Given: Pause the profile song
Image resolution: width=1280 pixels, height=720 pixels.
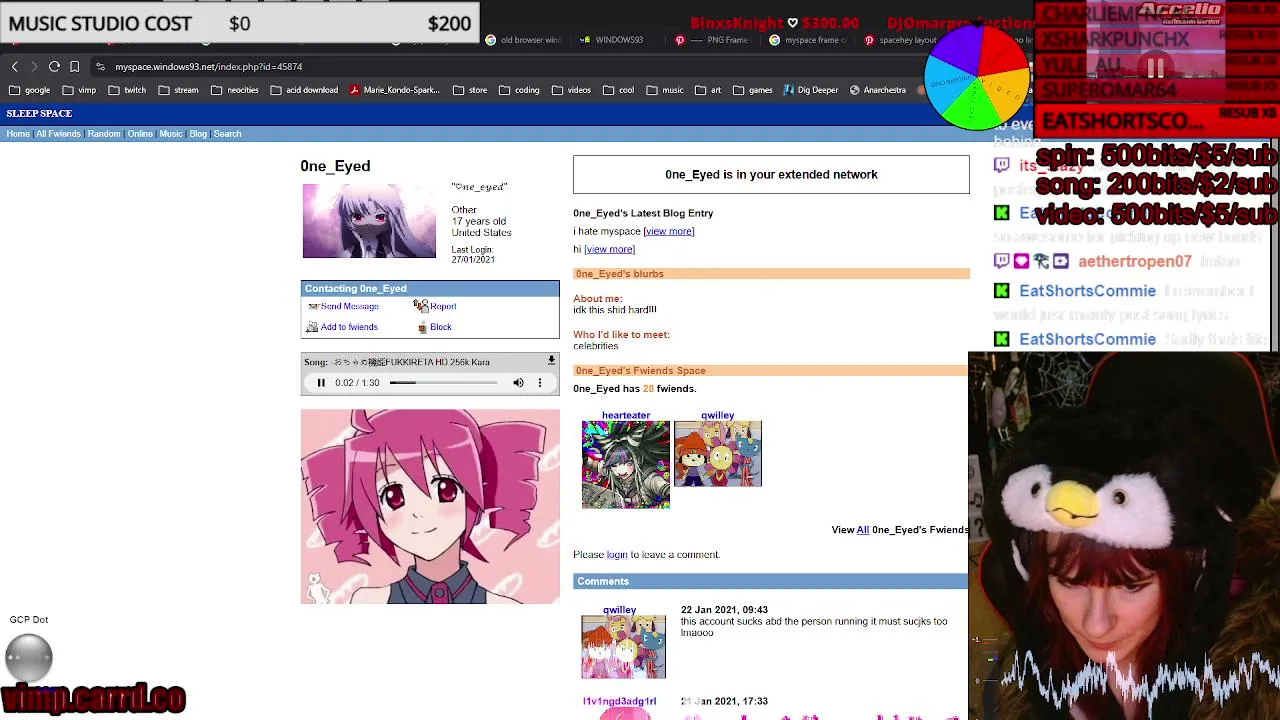Looking at the screenshot, I should pyautogui.click(x=321, y=382).
